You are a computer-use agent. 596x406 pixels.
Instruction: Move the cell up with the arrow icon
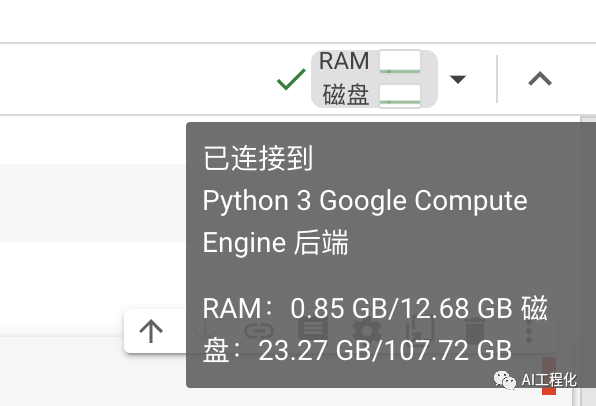pos(151,331)
